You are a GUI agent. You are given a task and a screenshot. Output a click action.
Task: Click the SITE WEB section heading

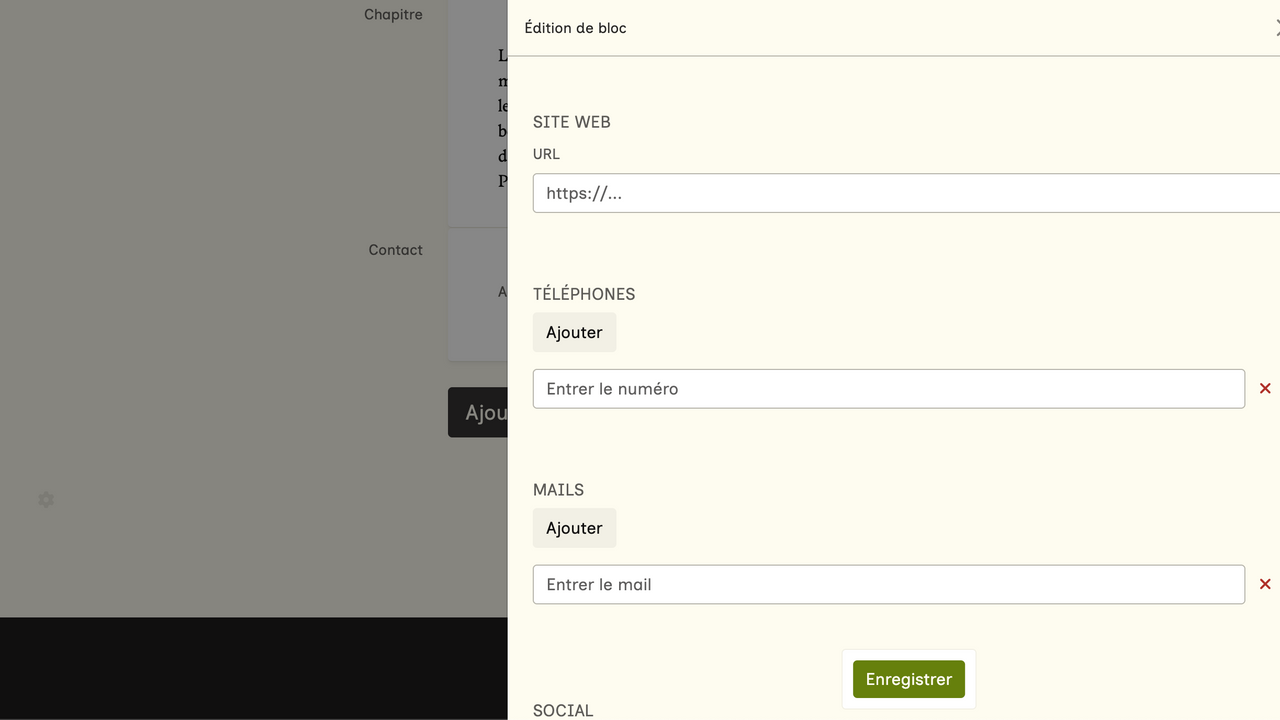coord(571,122)
